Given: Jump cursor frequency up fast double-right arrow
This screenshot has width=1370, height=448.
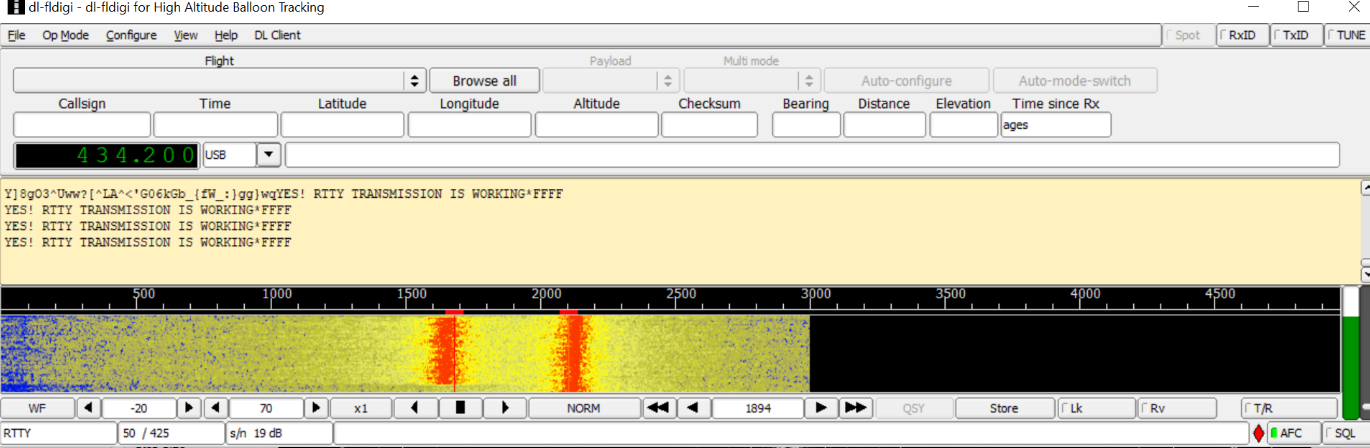Looking at the screenshot, I should [x=856, y=408].
